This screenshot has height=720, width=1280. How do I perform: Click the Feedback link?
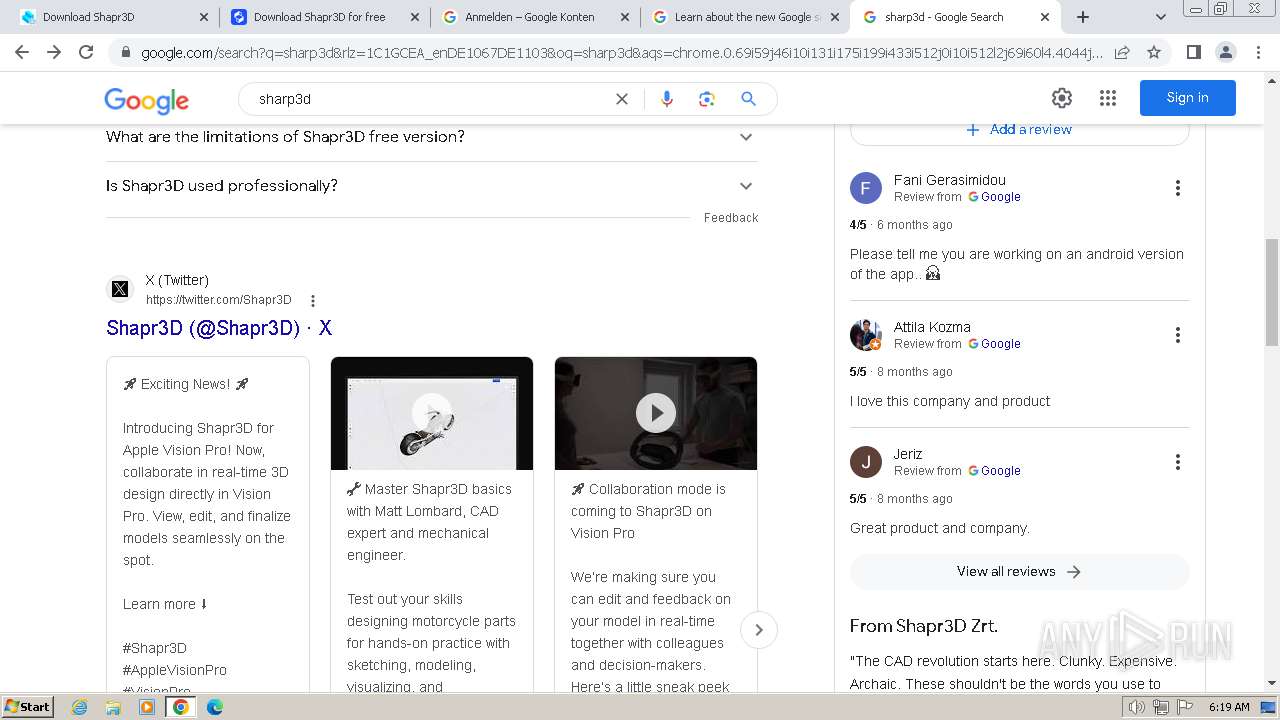[x=731, y=218]
